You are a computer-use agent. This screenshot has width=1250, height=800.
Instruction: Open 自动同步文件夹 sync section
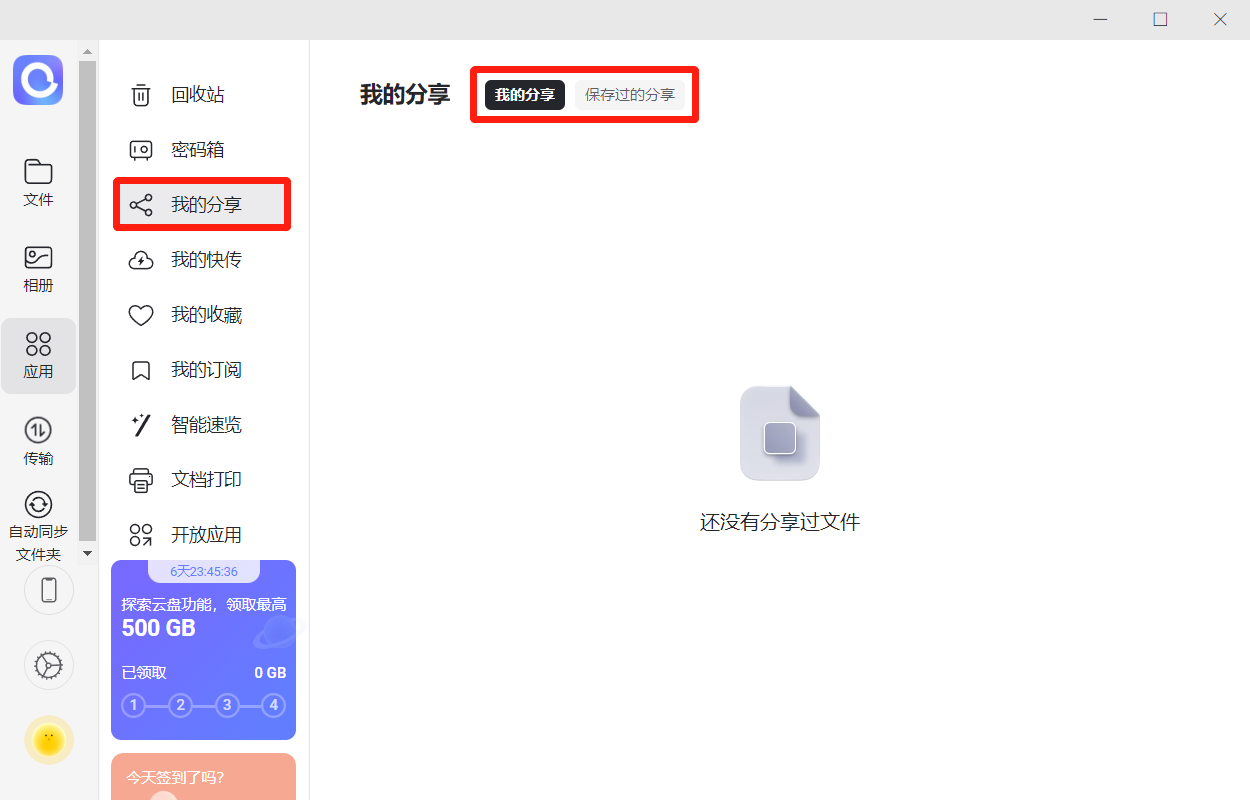[x=38, y=526]
